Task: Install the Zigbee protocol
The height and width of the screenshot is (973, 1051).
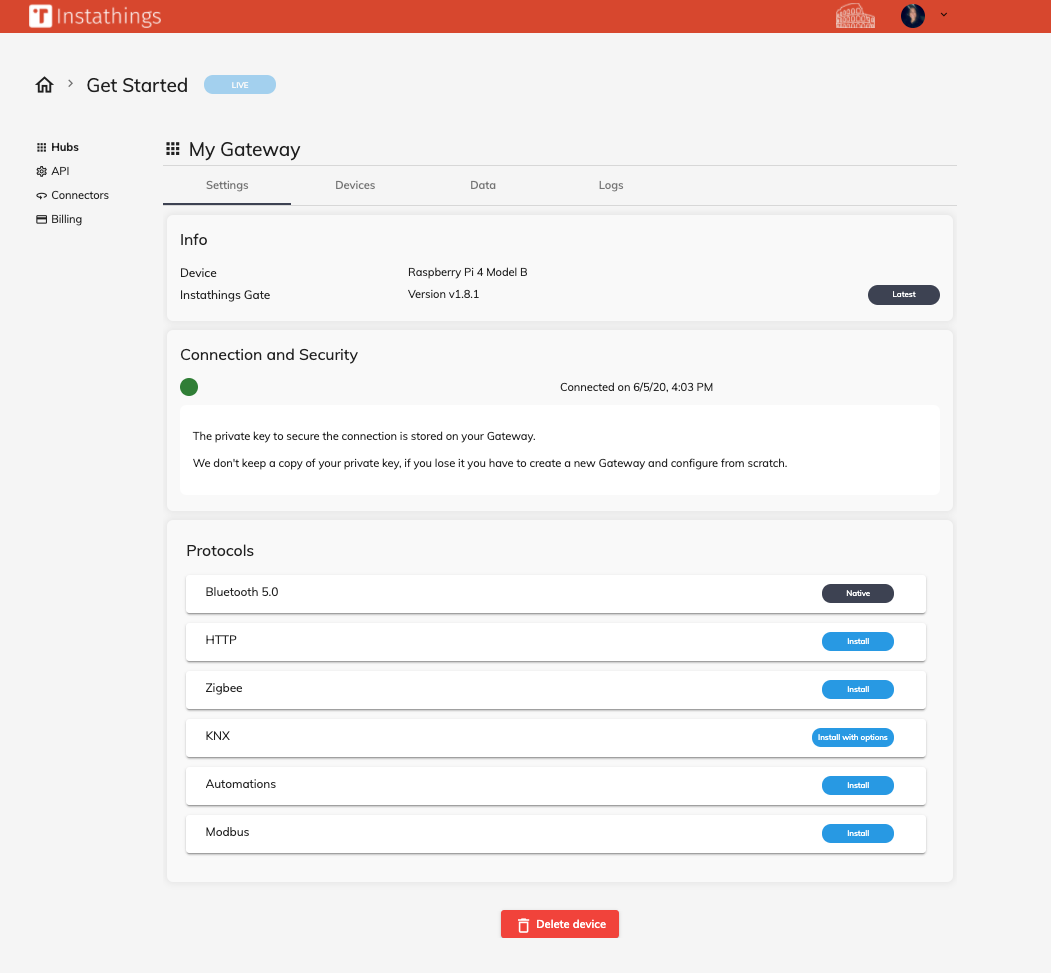Action: click(857, 690)
